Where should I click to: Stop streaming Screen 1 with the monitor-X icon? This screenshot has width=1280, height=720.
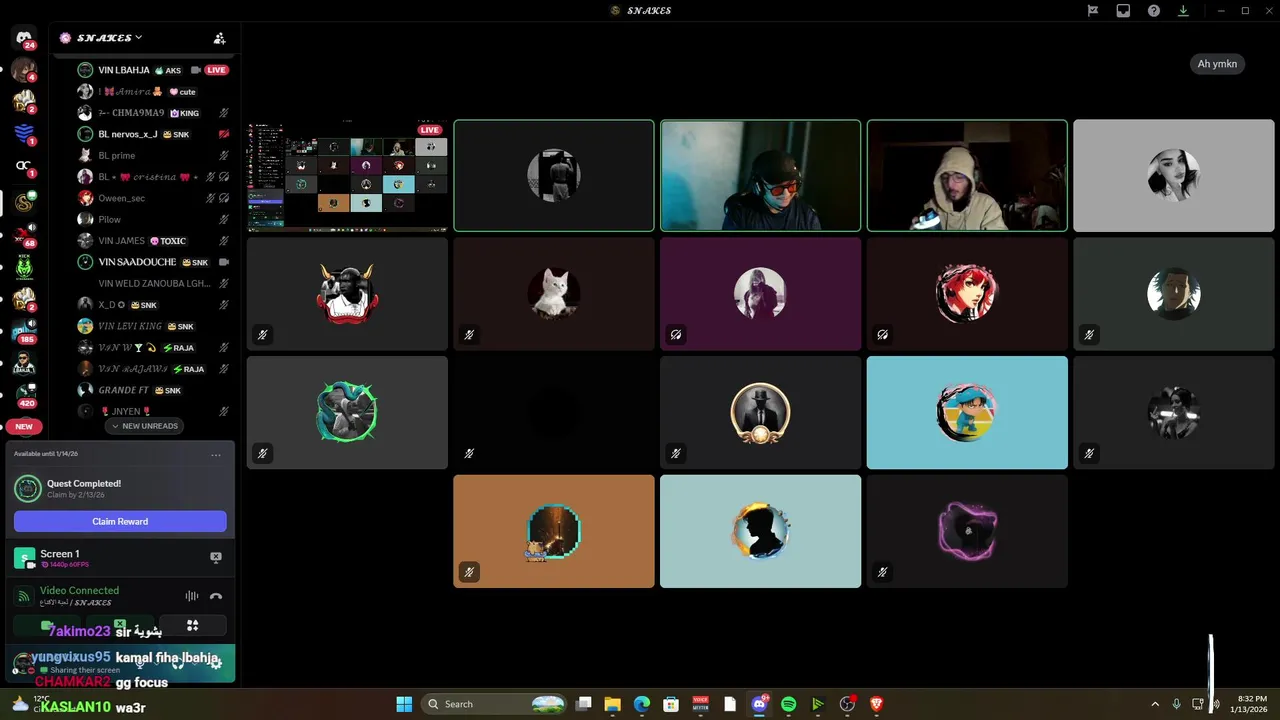tap(215, 557)
